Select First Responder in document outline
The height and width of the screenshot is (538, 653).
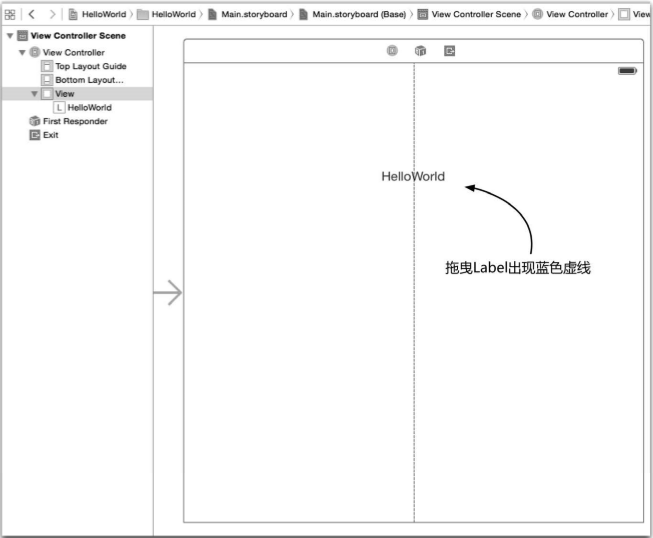[74, 121]
